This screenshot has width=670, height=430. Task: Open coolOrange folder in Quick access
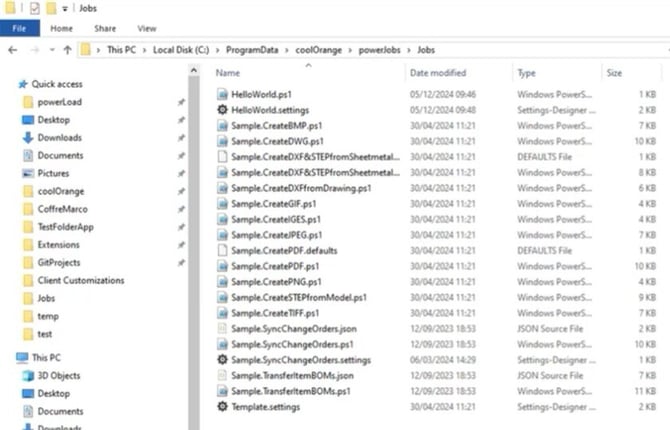61,191
